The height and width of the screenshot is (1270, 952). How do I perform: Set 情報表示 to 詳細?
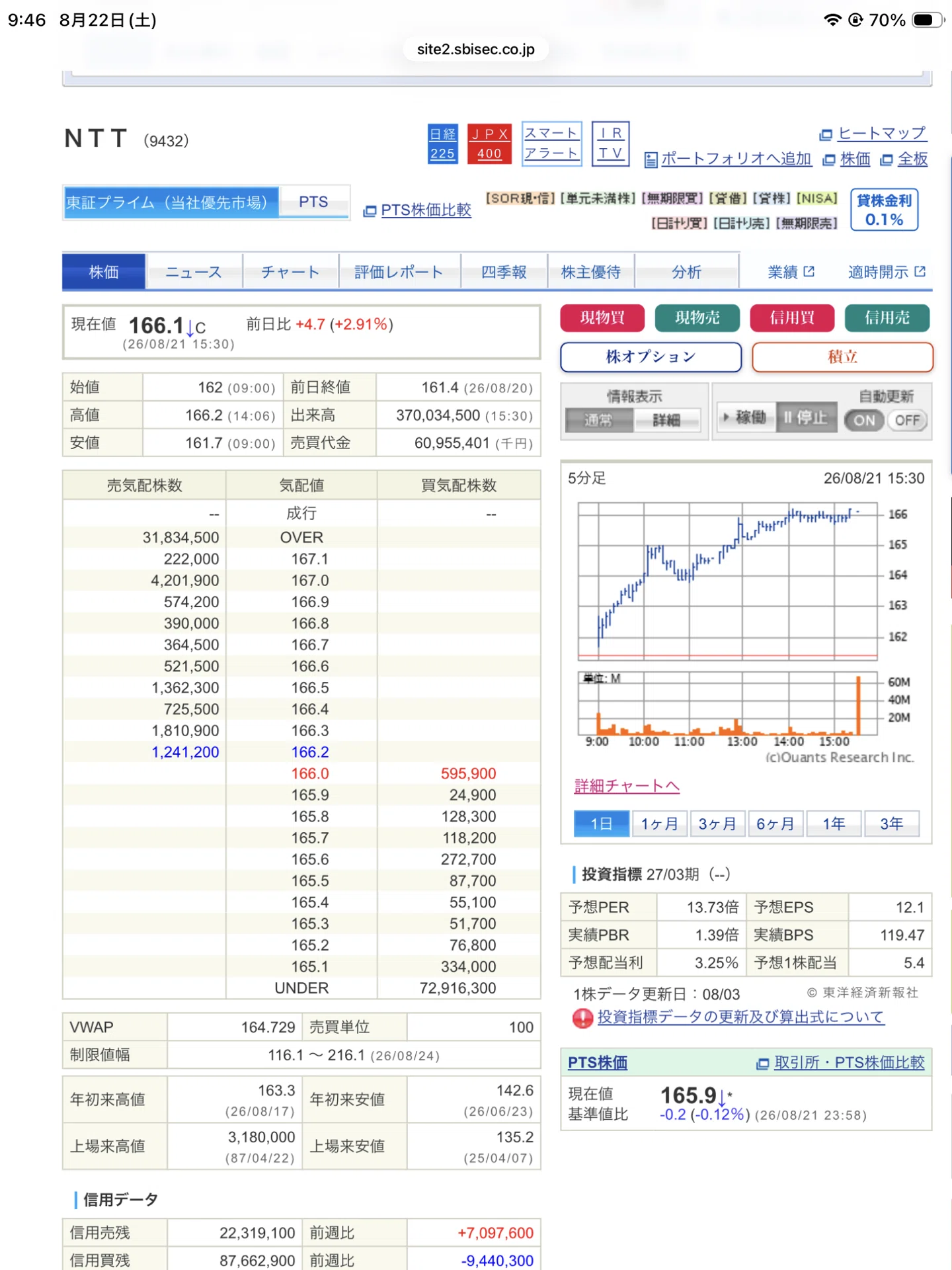(x=666, y=420)
